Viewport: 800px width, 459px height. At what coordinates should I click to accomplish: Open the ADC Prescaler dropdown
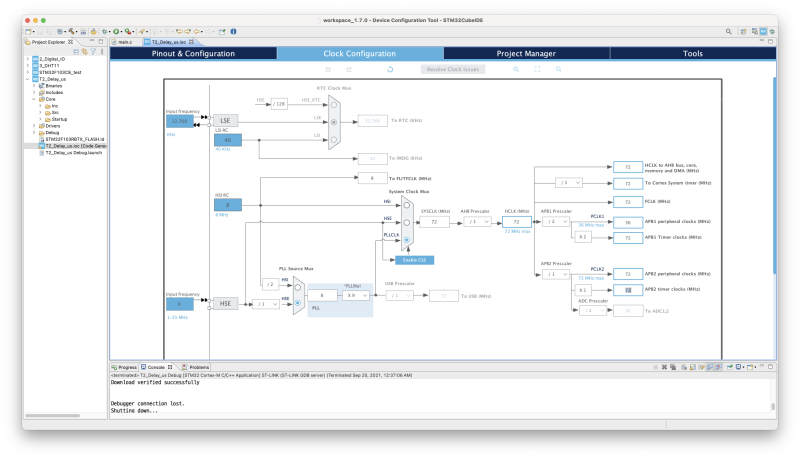coord(593,311)
